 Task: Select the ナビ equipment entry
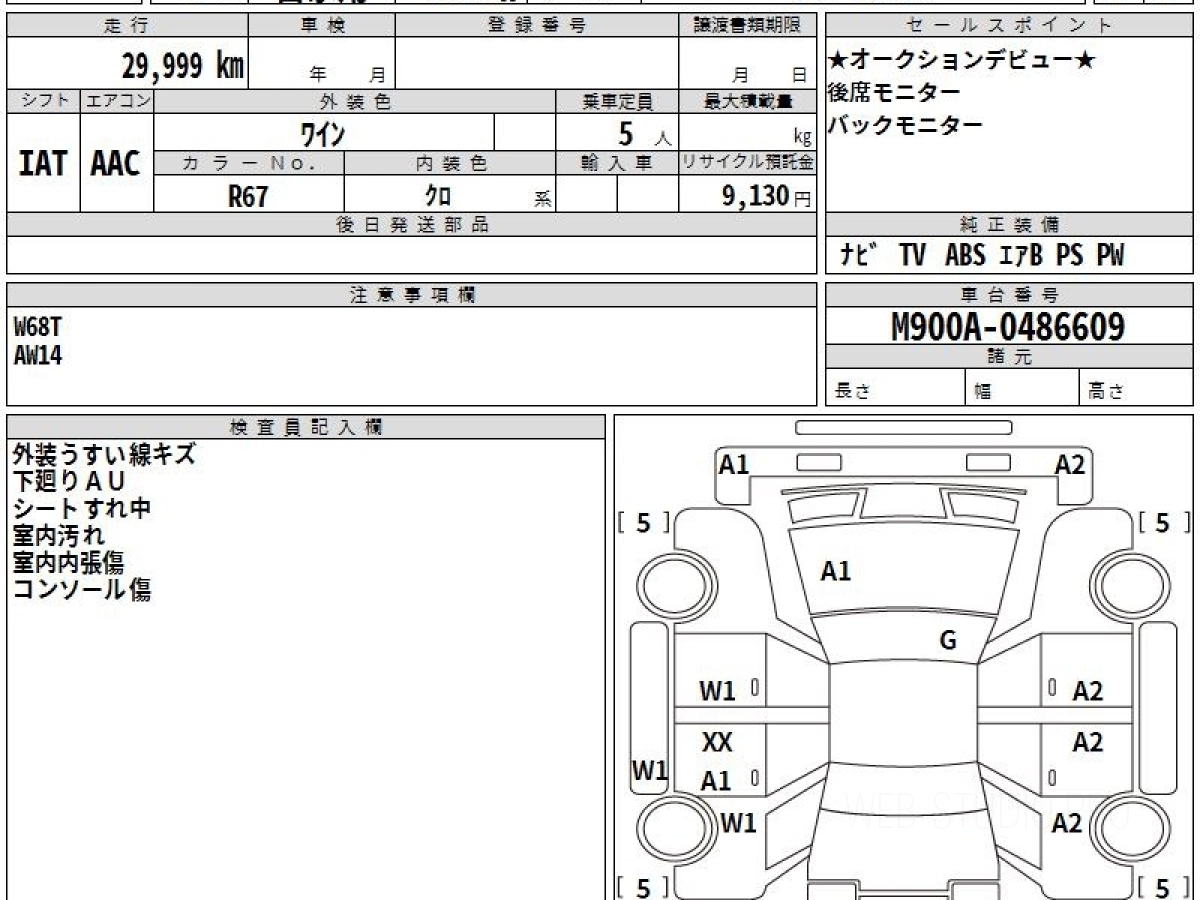click(858, 255)
